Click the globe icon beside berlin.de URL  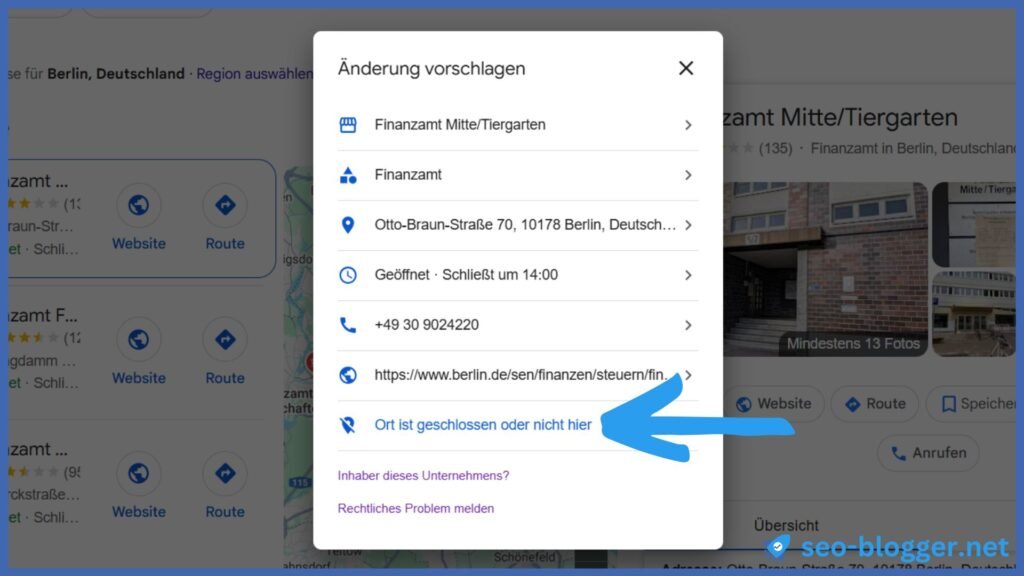point(348,375)
